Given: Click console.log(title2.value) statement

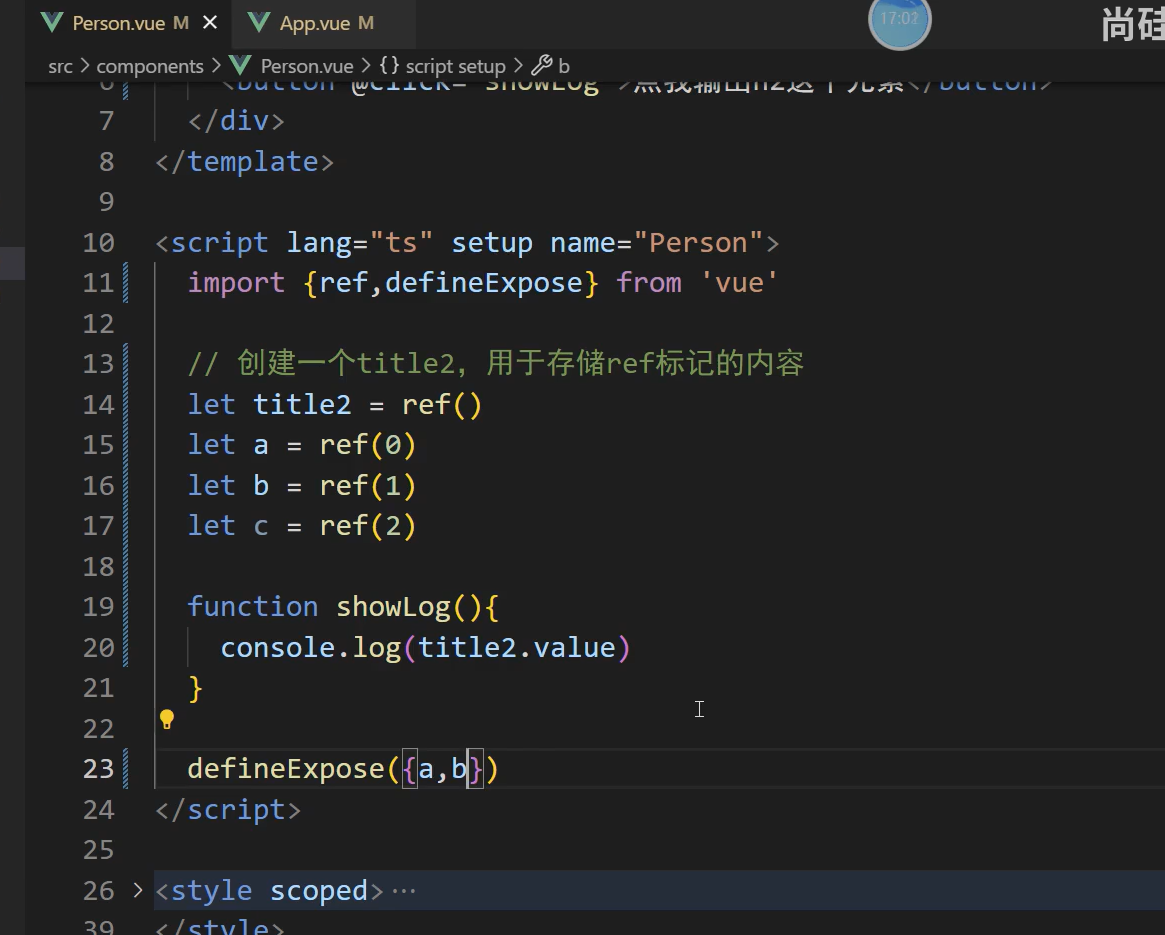Looking at the screenshot, I should pyautogui.click(x=425, y=647).
